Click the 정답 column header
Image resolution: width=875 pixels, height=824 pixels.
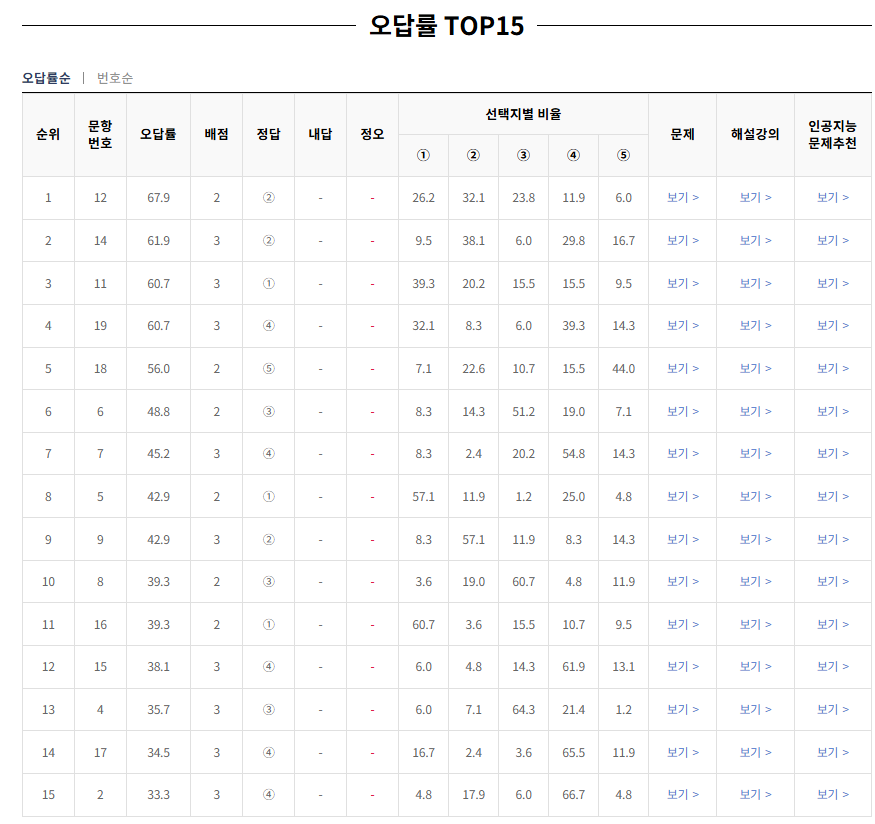point(268,134)
